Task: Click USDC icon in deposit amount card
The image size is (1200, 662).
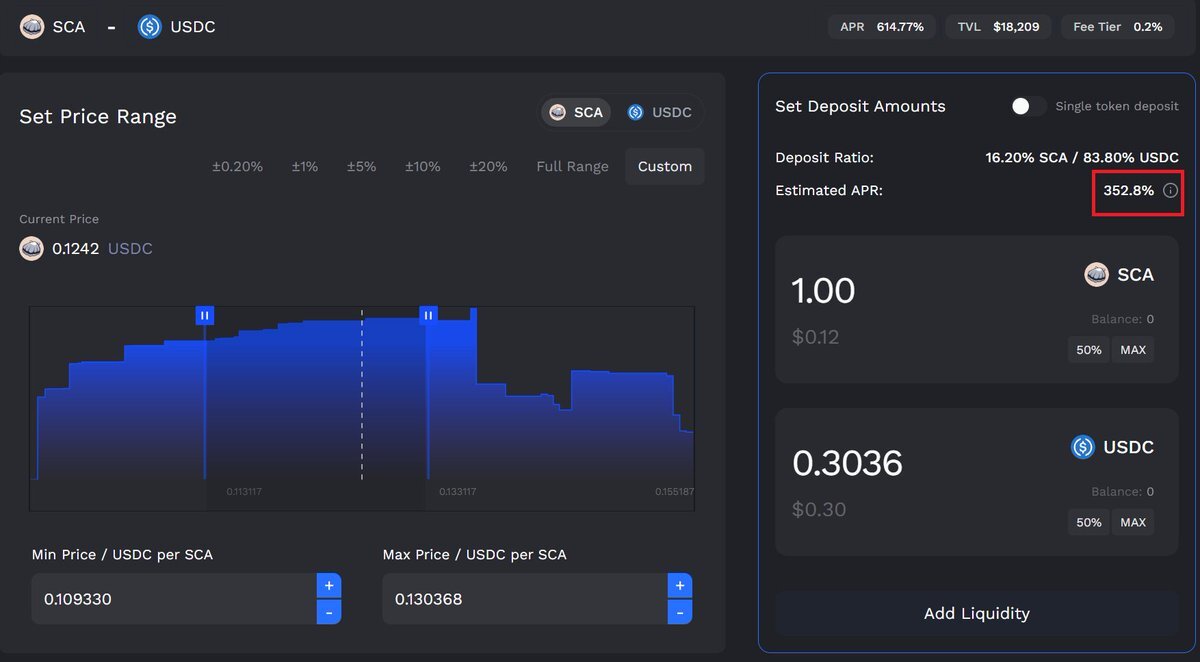Action: [1083, 447]
